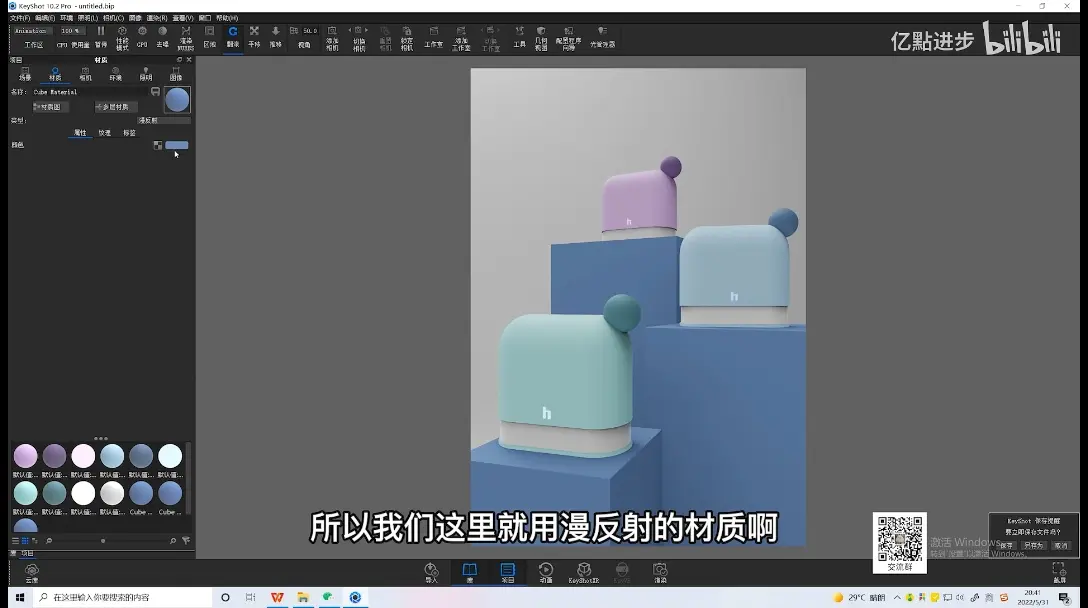1088x608 pixels.
Task: Open the material Type dropdown showing diffuse
Action: pyautogui.click(x=164, y=120)
